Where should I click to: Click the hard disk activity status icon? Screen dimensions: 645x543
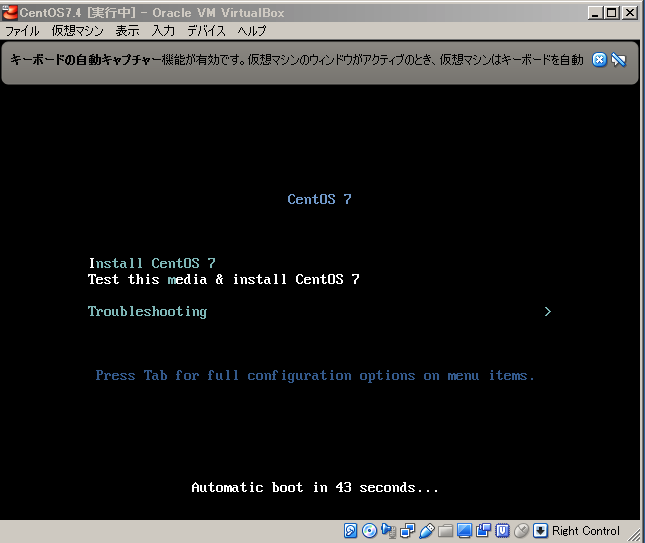coord(350,531)
